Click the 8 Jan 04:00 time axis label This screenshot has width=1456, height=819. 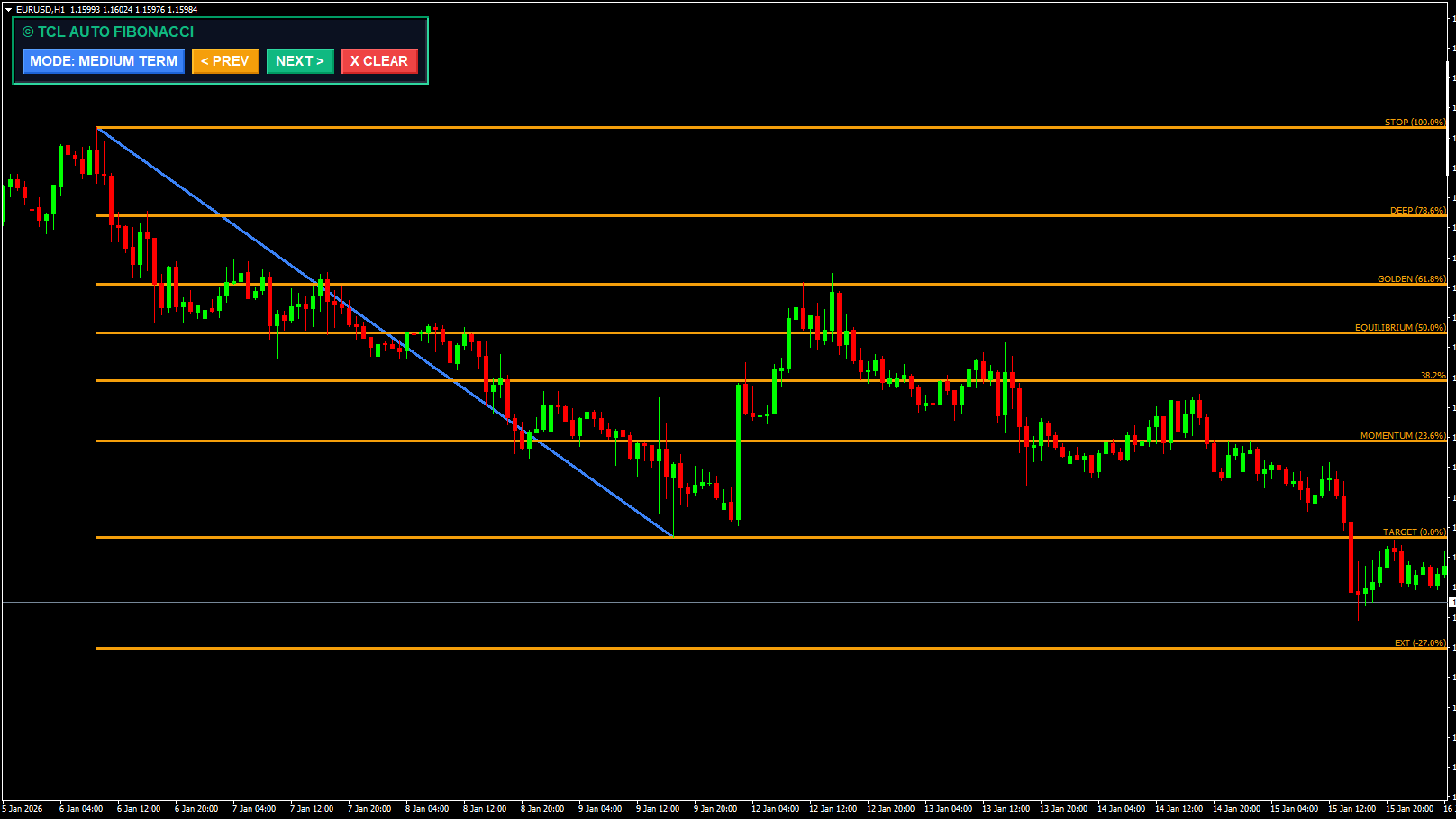(x=427, y=808)
